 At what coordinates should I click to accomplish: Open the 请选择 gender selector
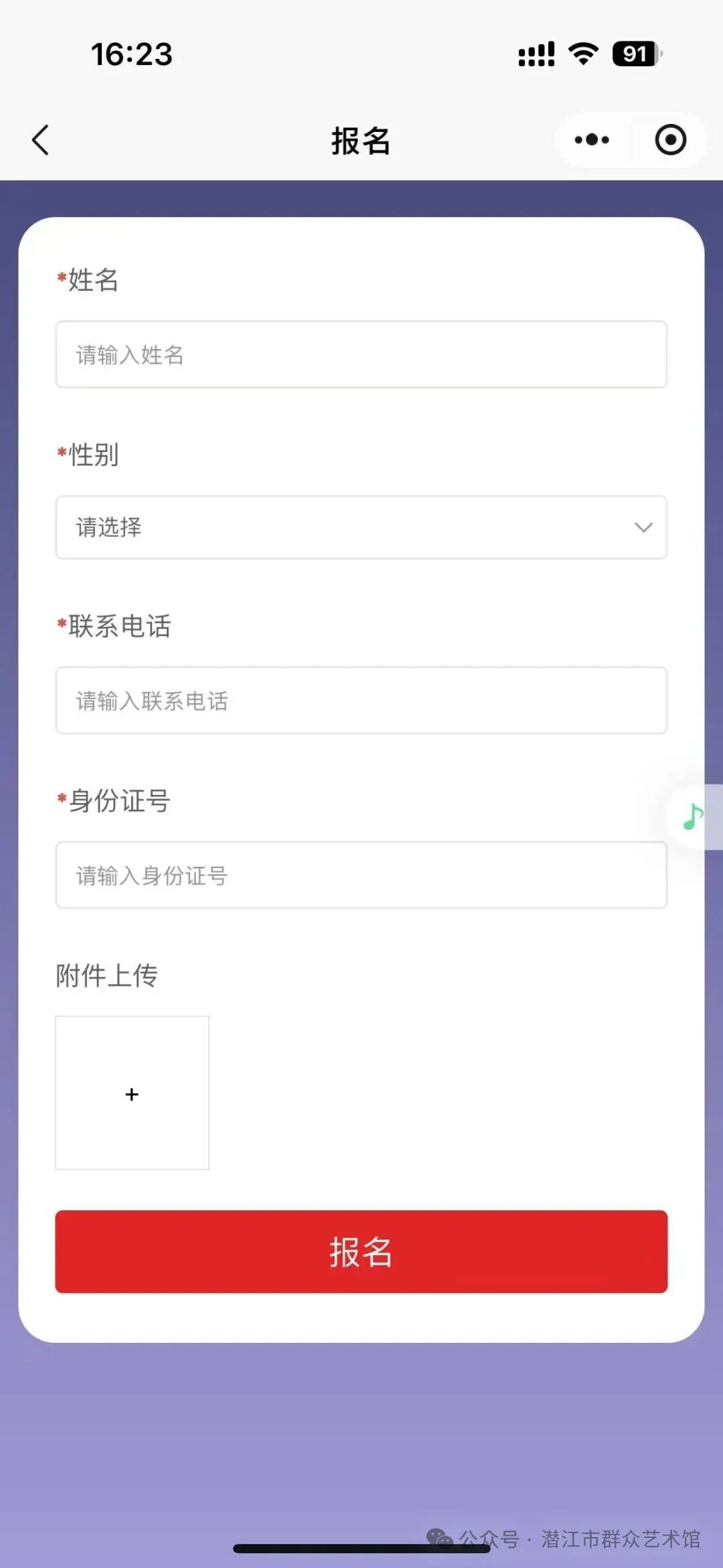click(x=335, y=527)
